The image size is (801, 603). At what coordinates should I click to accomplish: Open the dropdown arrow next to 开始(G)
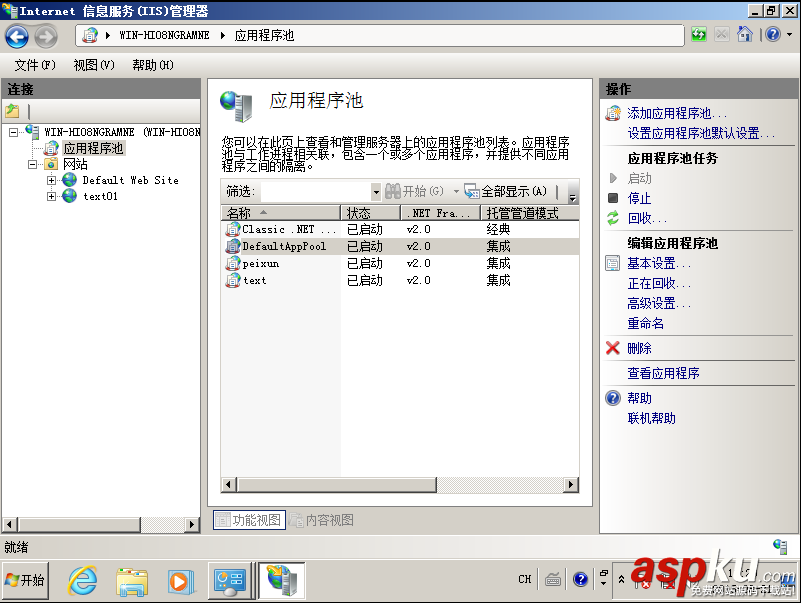click(x=456, y=192)
